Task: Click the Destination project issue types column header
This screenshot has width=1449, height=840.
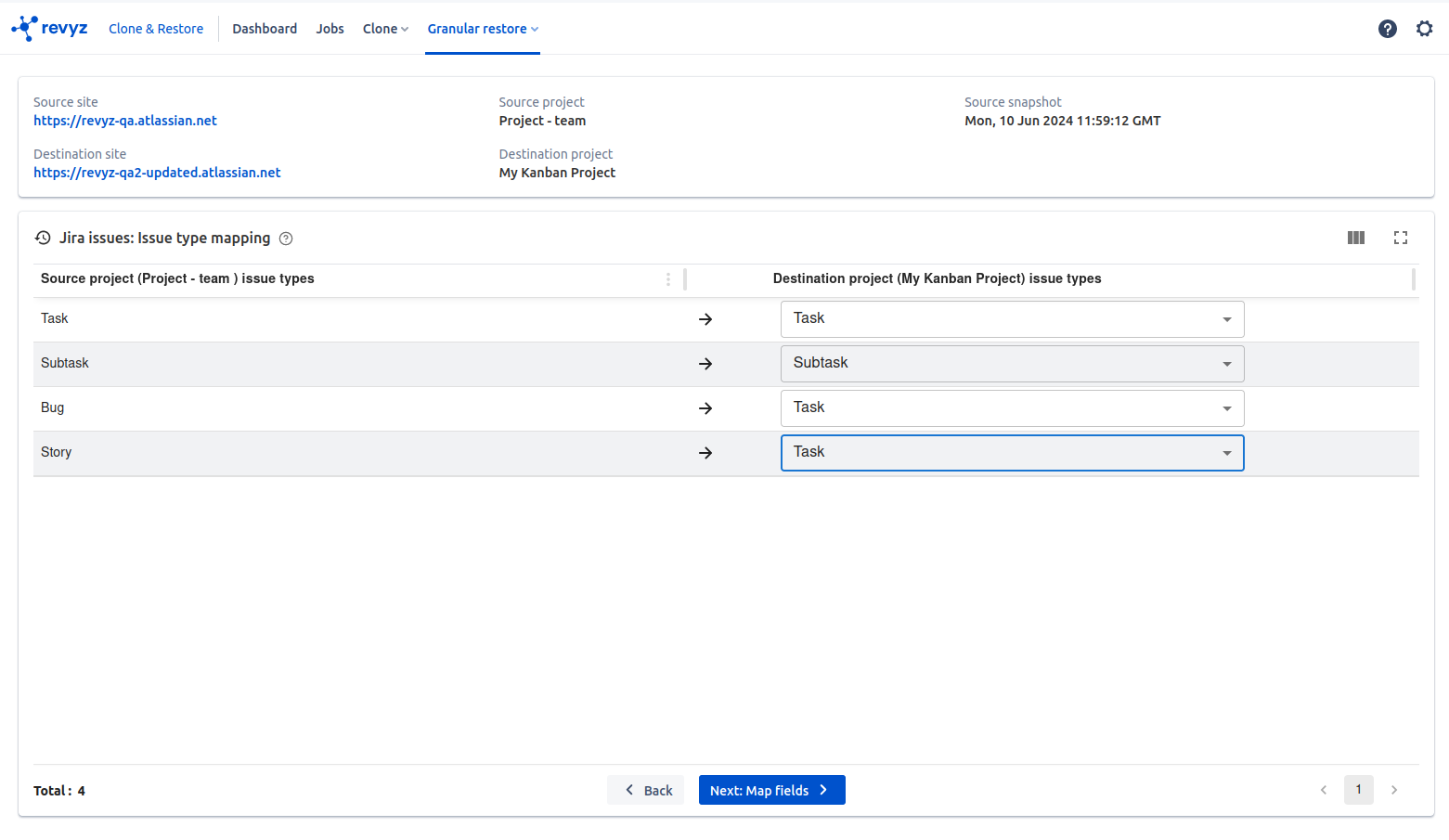Action: click(x=938, y=278)
